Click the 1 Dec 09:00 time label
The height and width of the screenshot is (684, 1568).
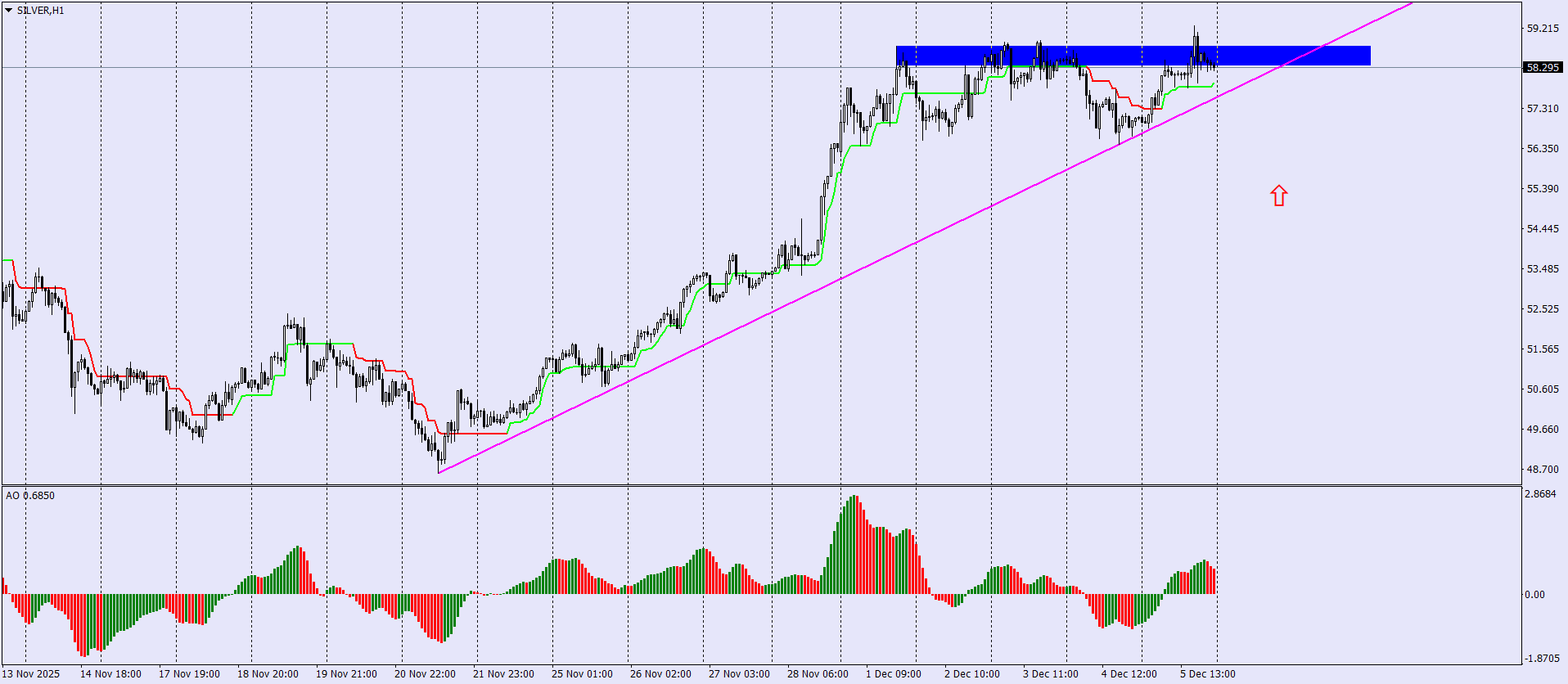[x=894, y=674]
